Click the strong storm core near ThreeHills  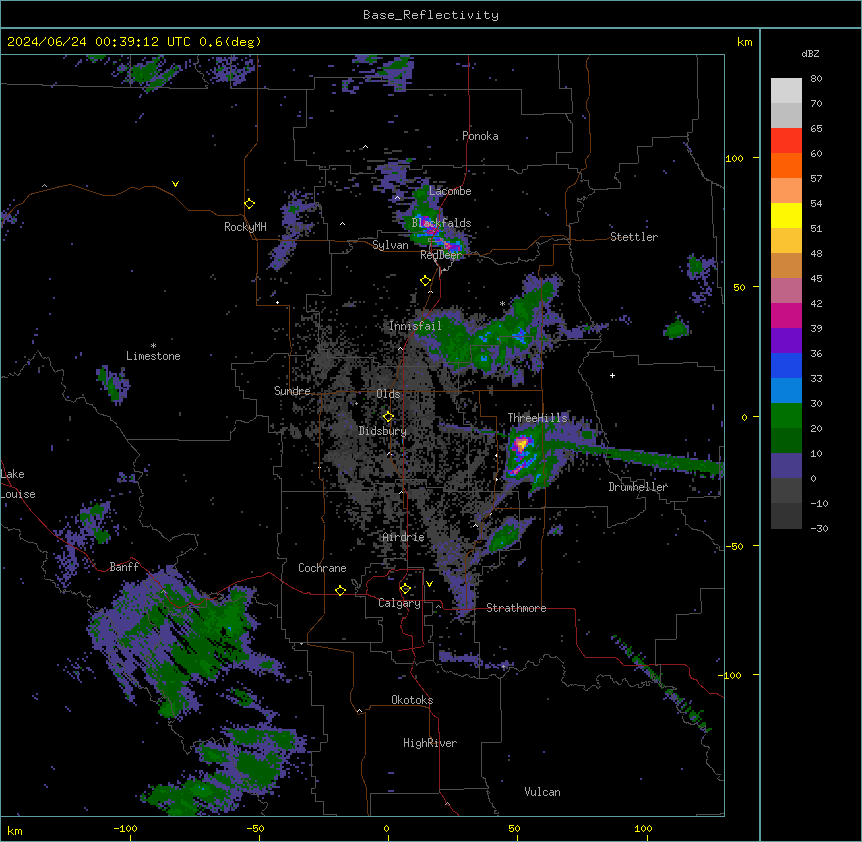coord(521,444)
